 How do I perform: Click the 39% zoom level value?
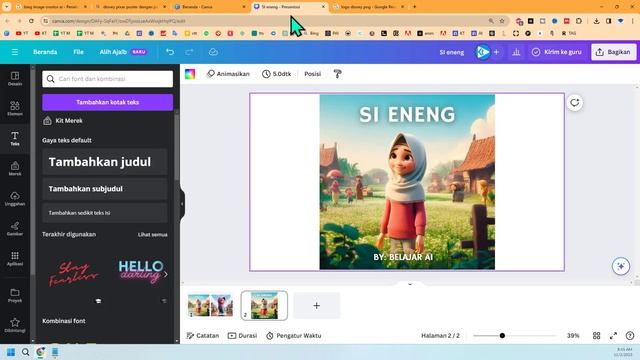[573, 336]
